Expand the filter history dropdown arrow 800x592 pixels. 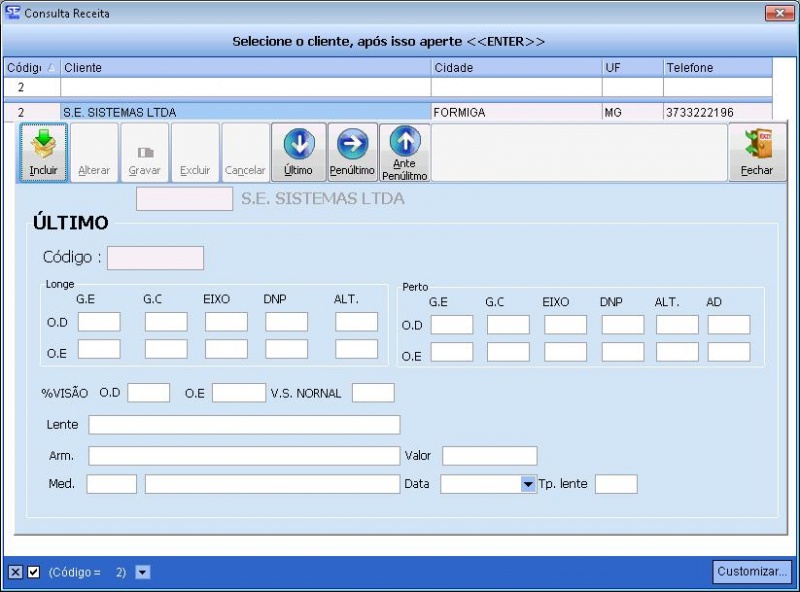[142, 572]
